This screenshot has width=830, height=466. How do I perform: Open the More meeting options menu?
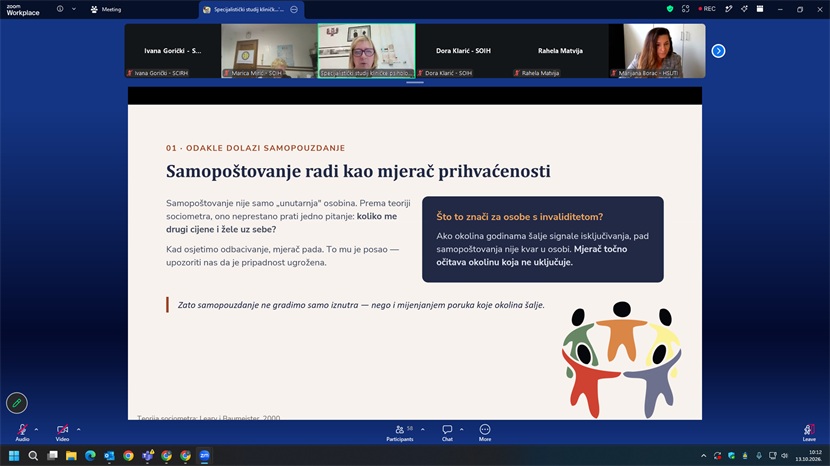click(x=485, y=432)
